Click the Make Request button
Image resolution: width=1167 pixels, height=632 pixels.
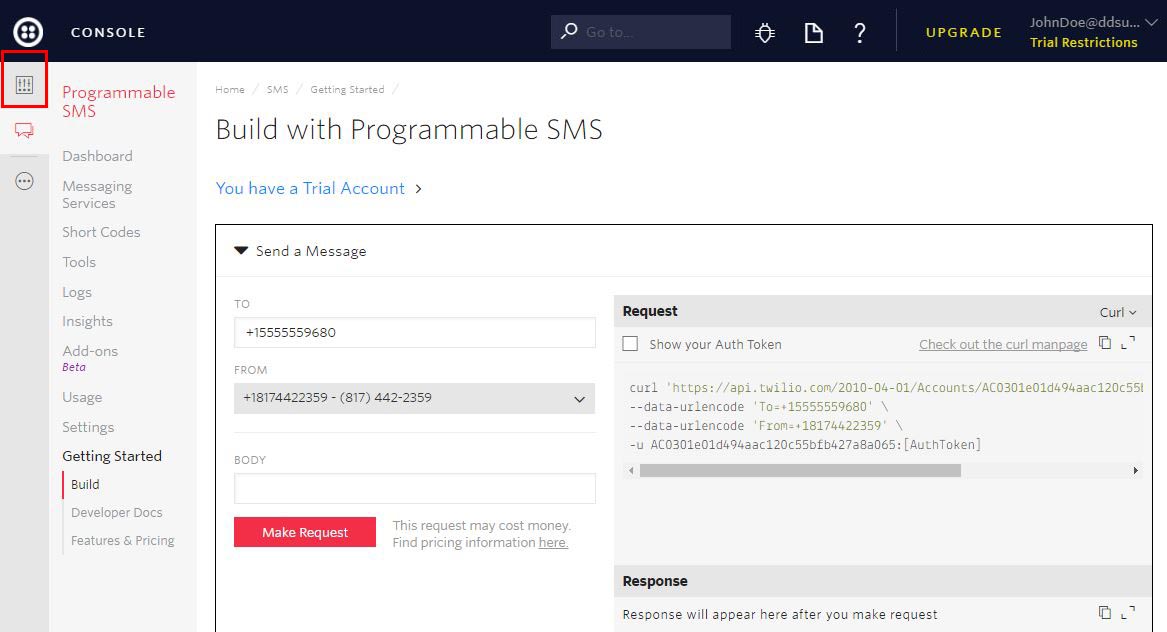coord(305,532)
